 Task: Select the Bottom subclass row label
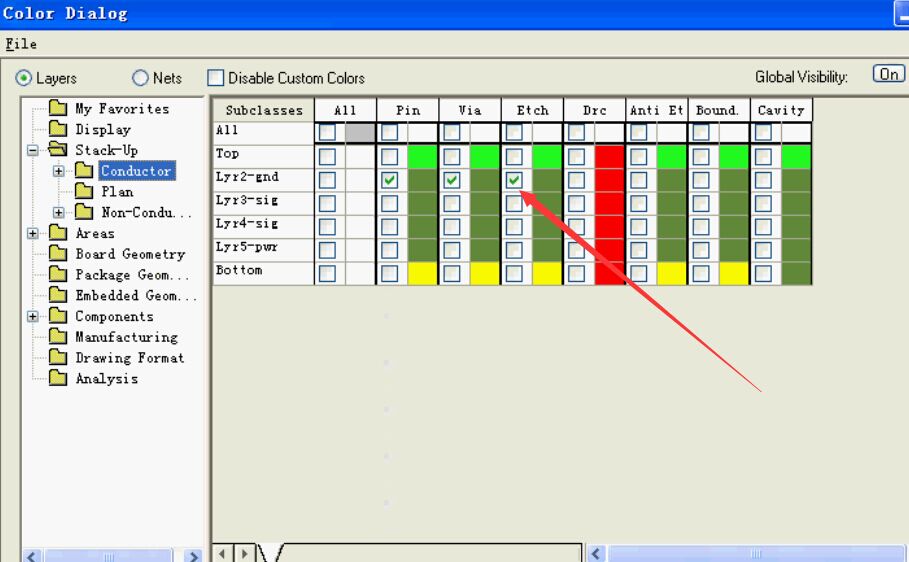[239, 270]
